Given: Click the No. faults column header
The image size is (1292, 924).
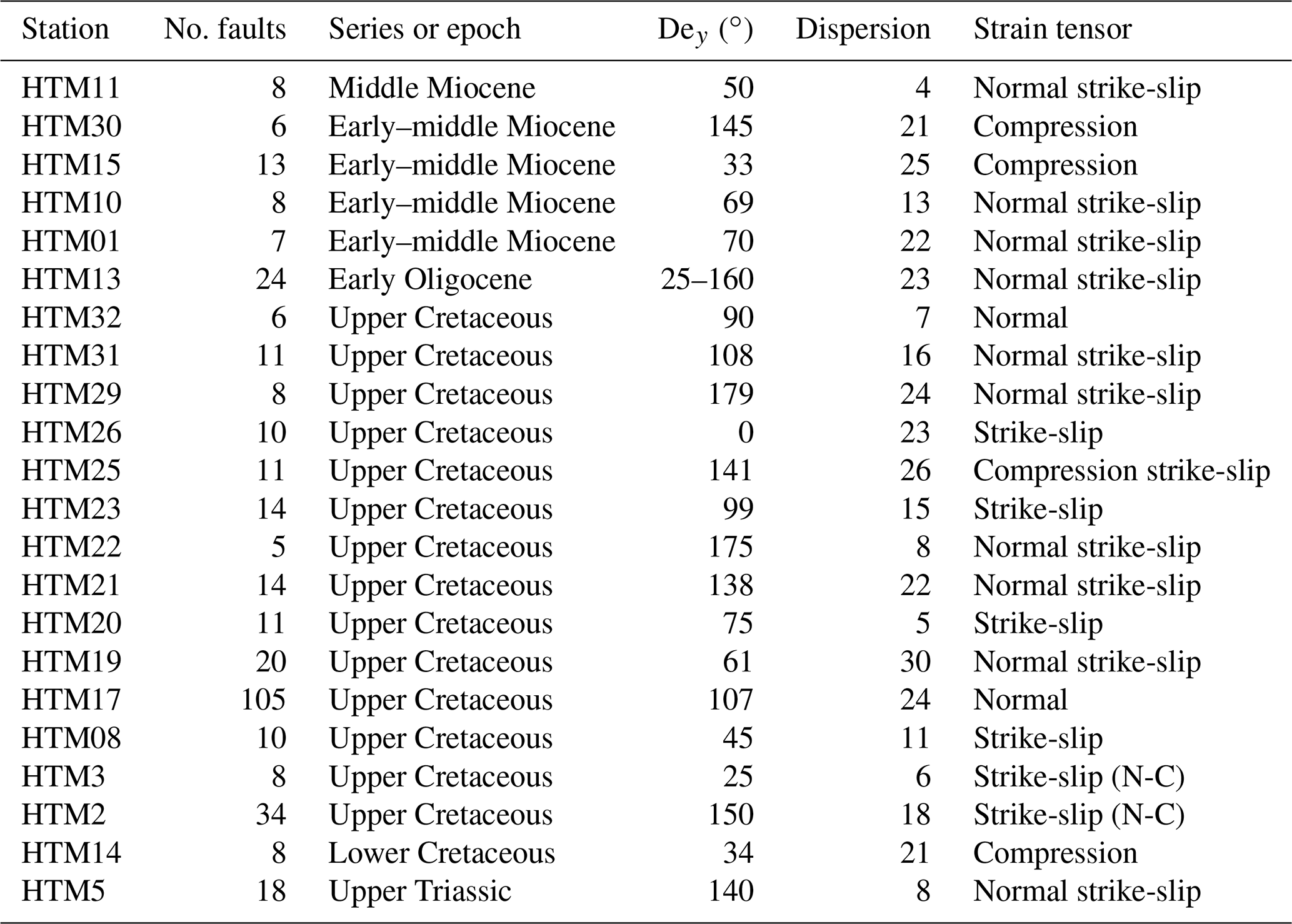Looking at the screenshot, I should point(224,29).
